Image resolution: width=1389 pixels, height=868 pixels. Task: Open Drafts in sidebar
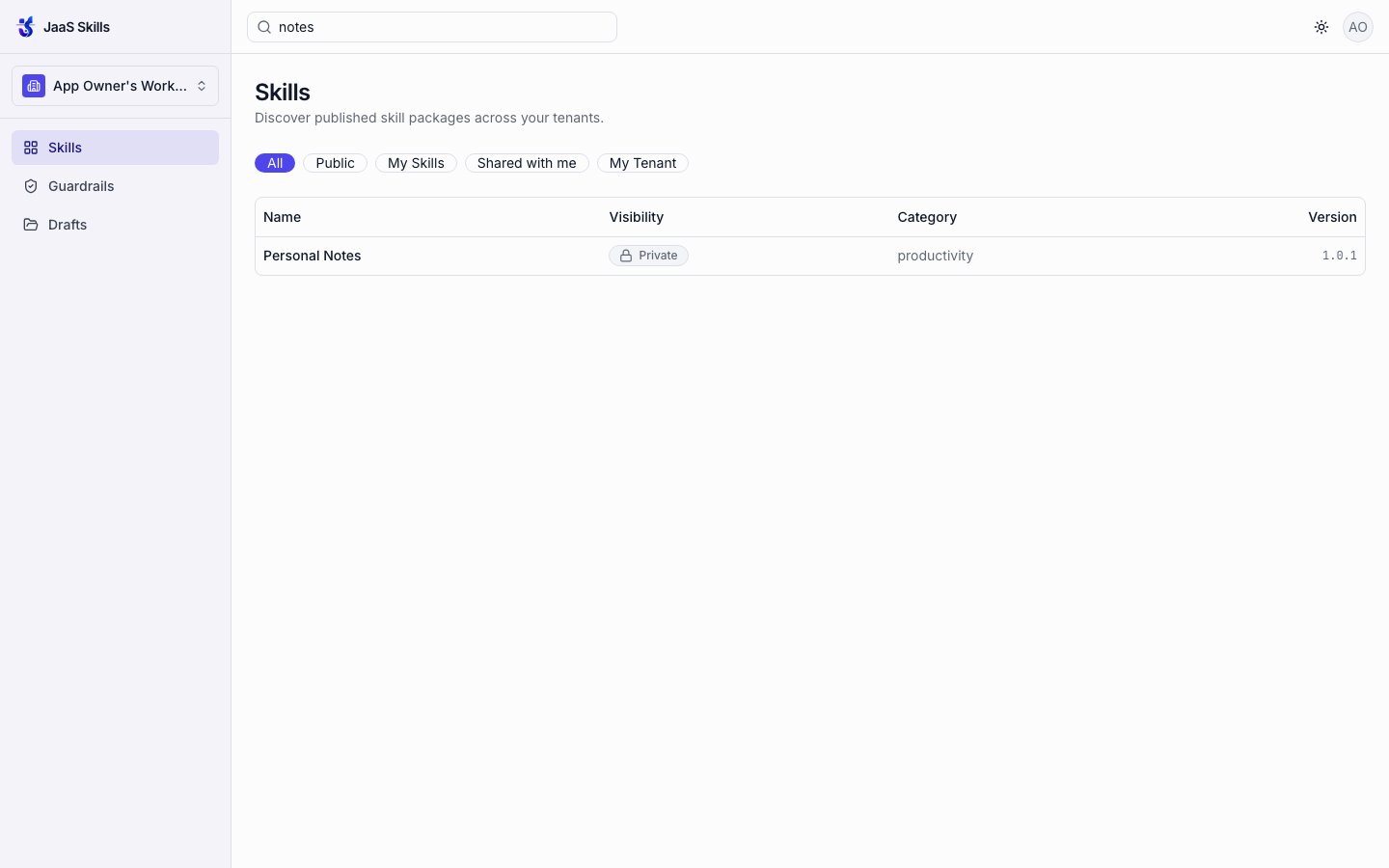115,225
